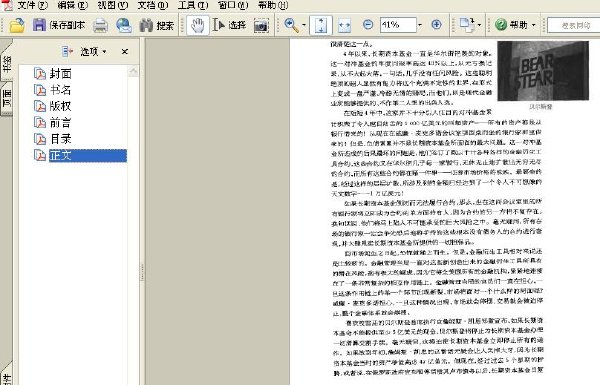Click the zoom out minus button
Viewport: 600px width, 385px height.
[x=368, y=25]
